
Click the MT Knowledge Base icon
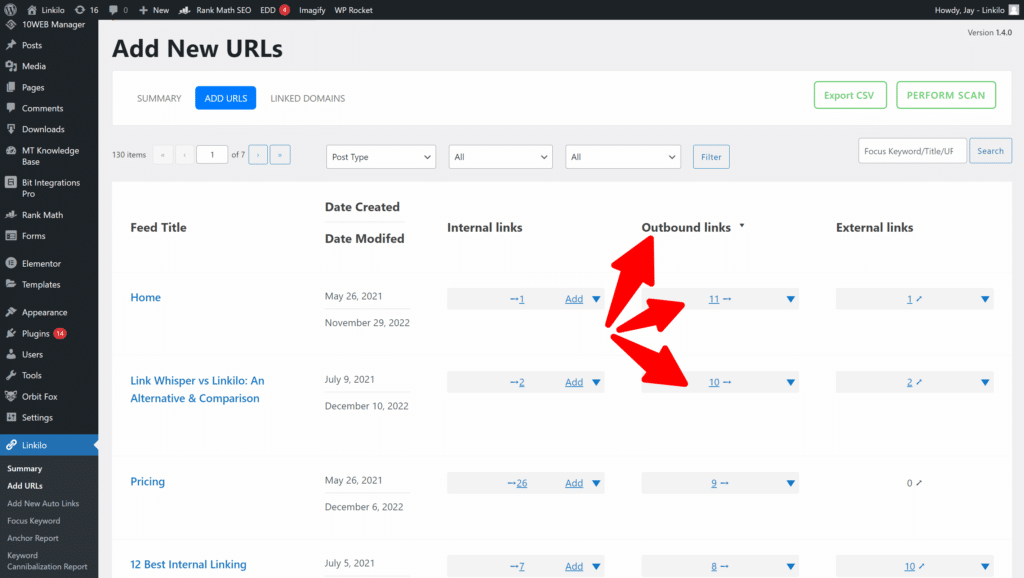11,150
